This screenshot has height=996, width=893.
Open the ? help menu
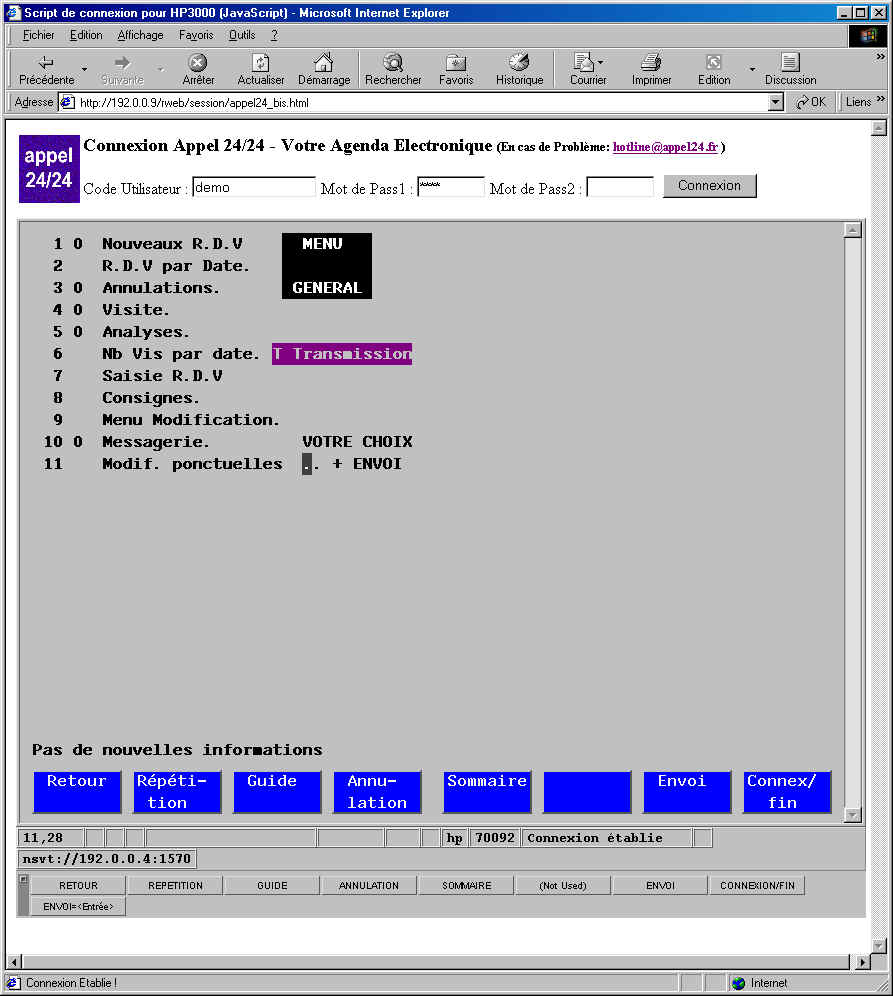(x=274, y=36)
